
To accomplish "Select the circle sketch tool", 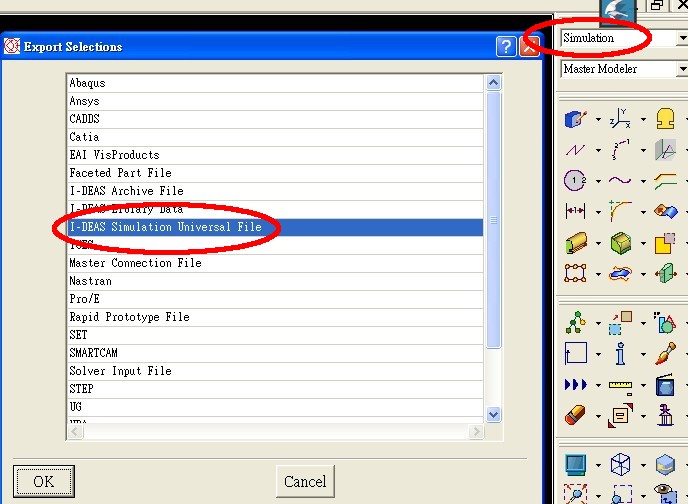I will (575, 180).
